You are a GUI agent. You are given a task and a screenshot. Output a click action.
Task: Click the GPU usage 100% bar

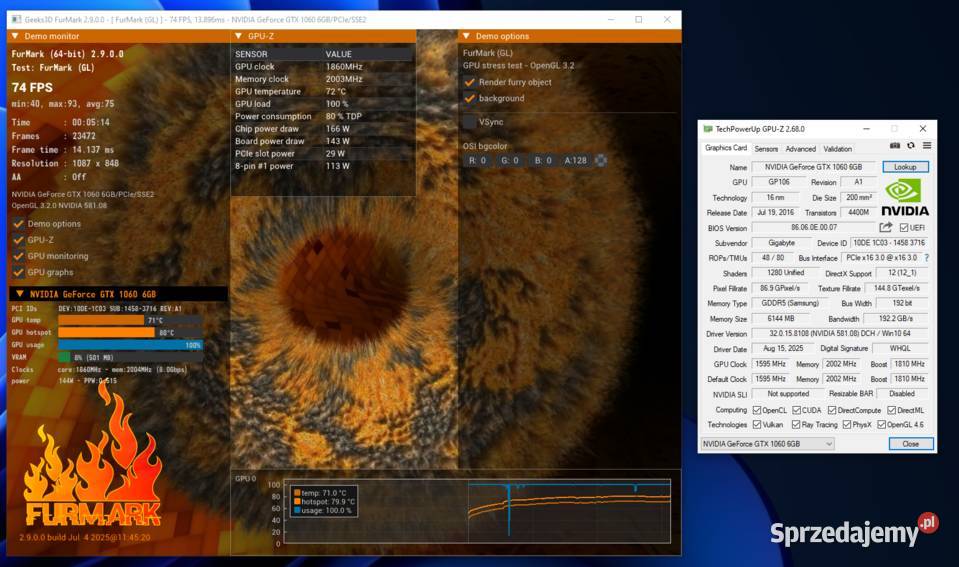pyautogui.click(x=130, y=345)
